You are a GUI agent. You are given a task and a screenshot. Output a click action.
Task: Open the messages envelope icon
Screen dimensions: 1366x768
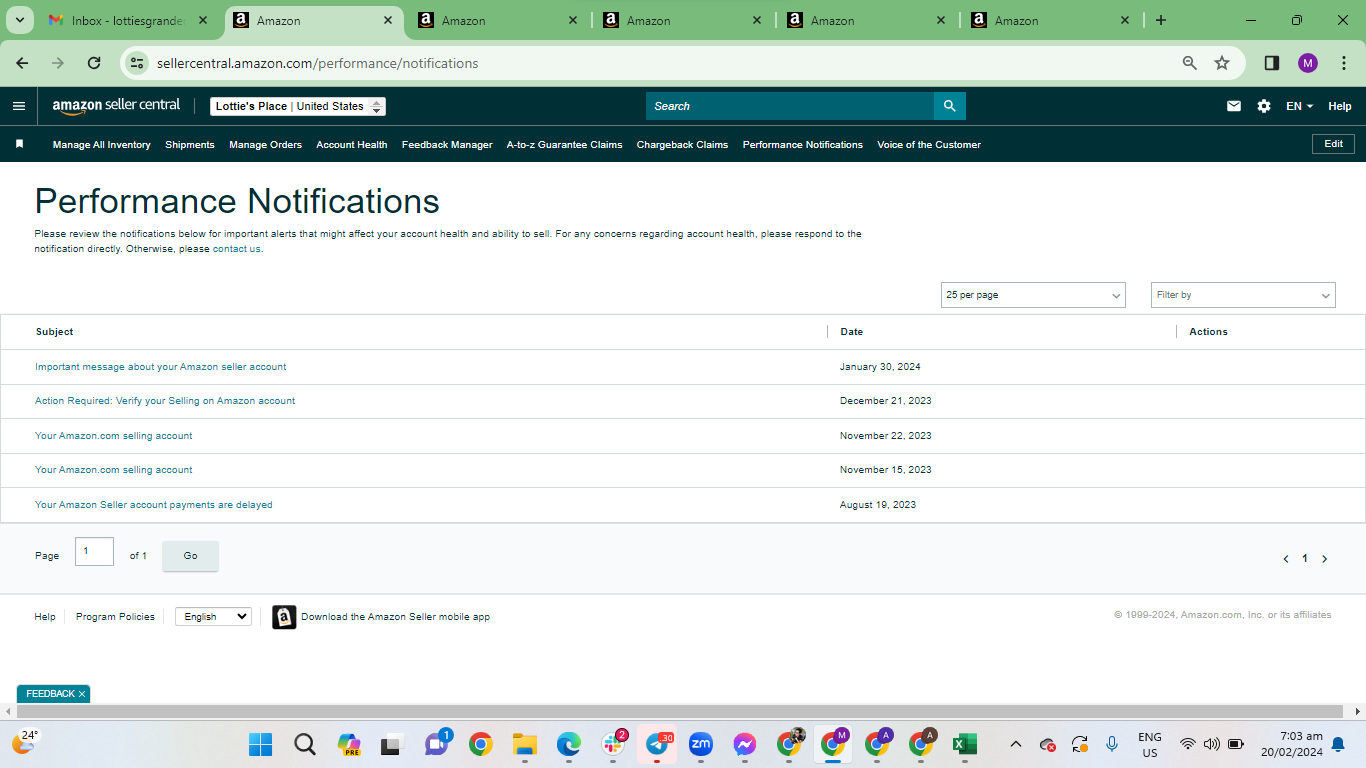tap(1234, 106)
